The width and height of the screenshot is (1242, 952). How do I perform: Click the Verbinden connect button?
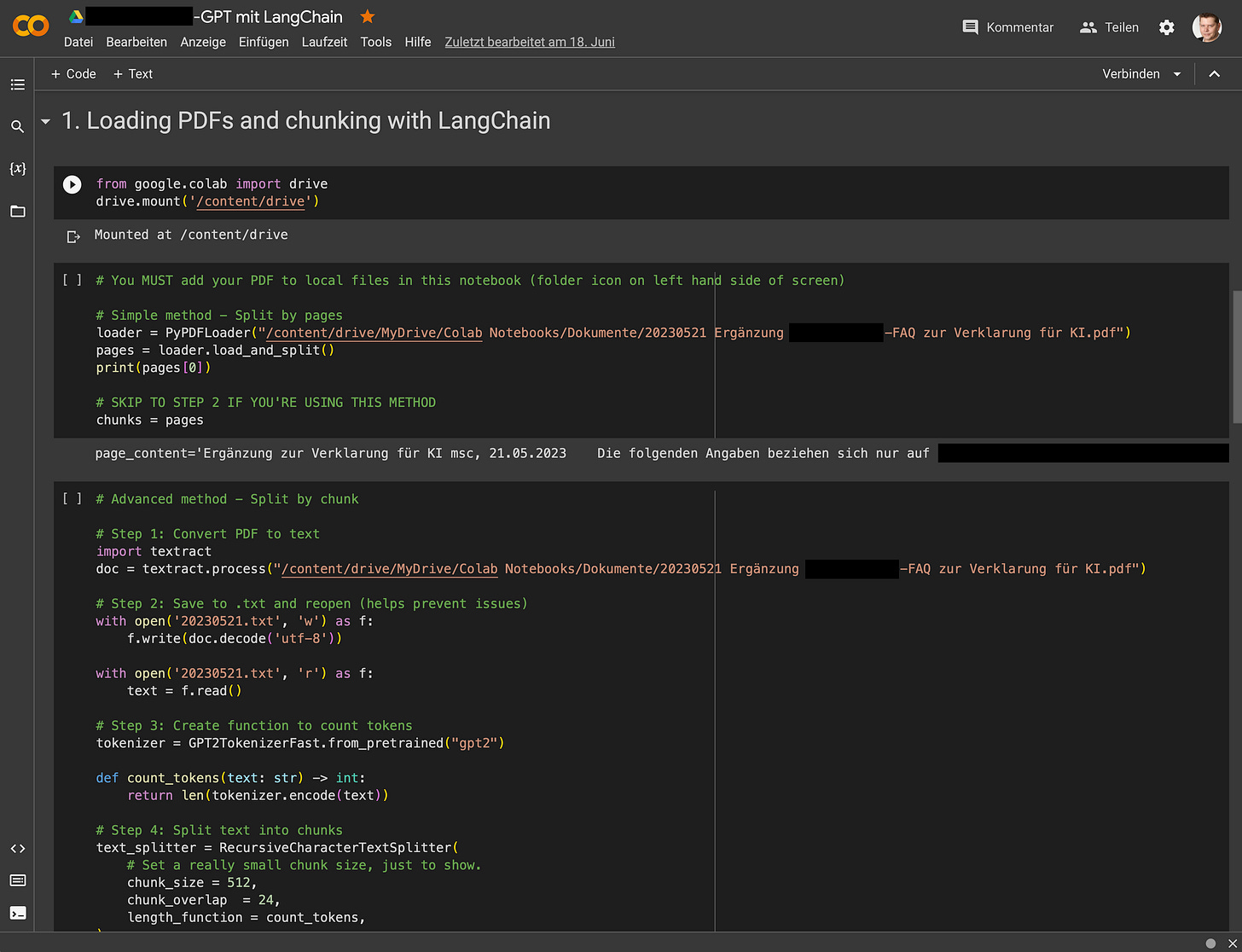[x=1131, y=74]
